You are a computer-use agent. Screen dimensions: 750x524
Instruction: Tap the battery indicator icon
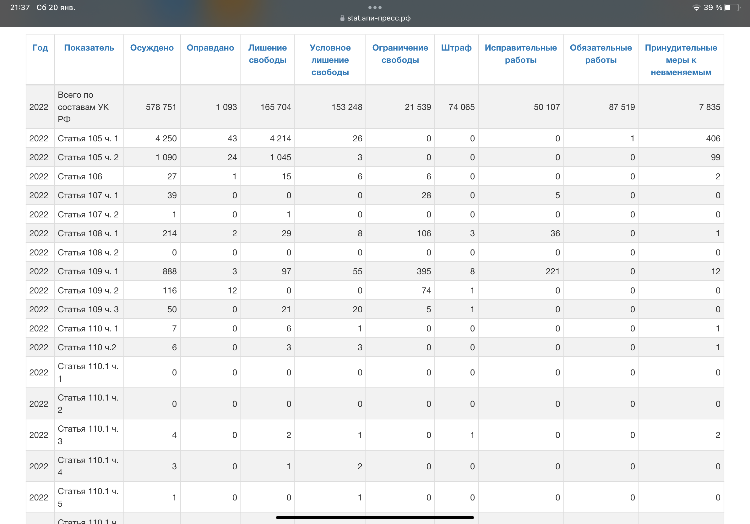tap(728, 8)
